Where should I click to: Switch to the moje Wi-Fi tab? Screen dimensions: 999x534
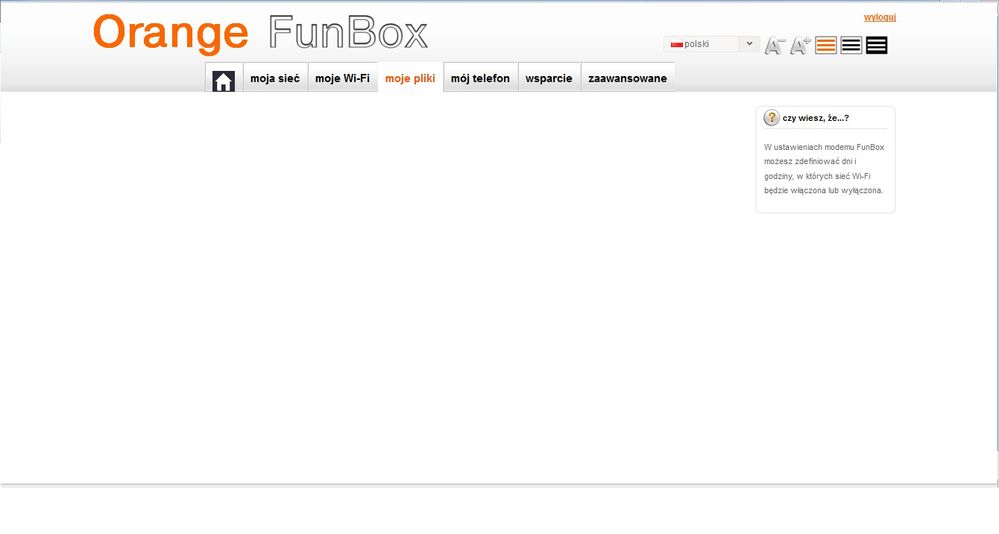pyautogui.click(x=343, y=78)
